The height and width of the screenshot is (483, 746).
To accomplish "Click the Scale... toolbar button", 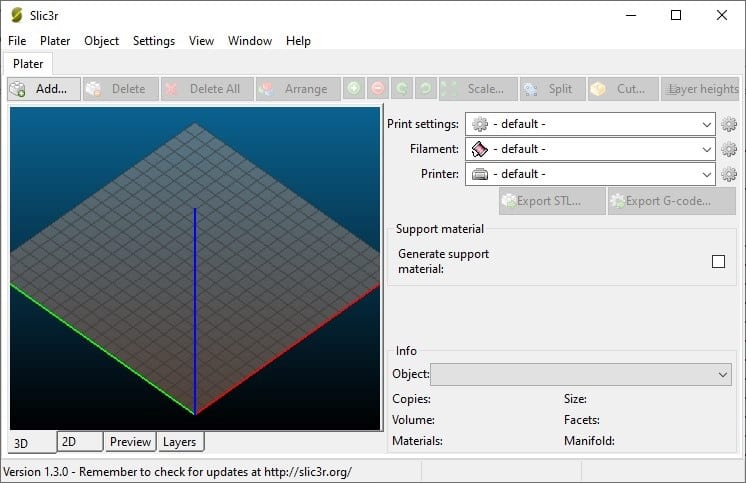I will [478, 89].
